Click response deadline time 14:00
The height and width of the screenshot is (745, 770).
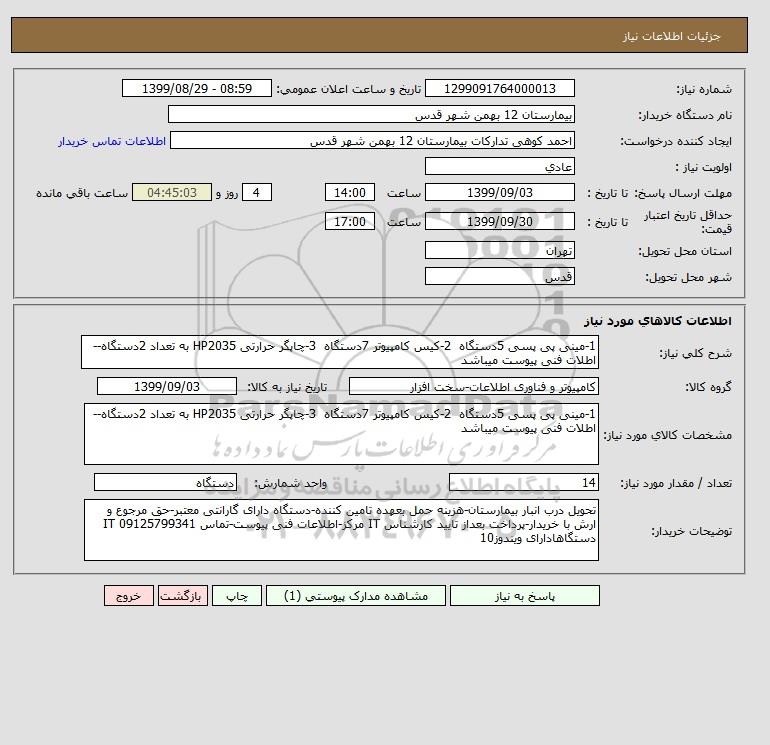click(350, 193)
